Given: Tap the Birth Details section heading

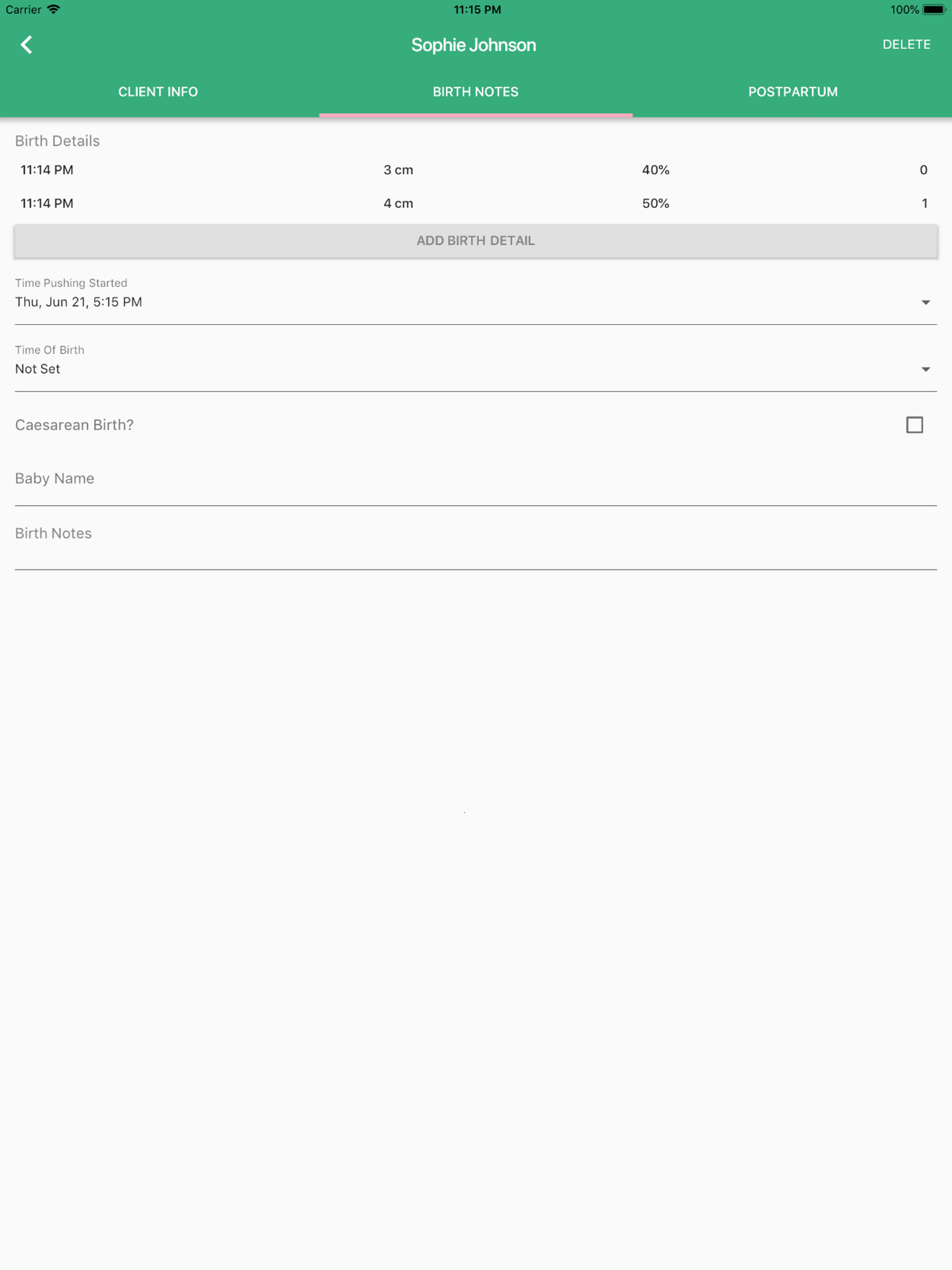Looking at the screenshot, I should (58, 141).
